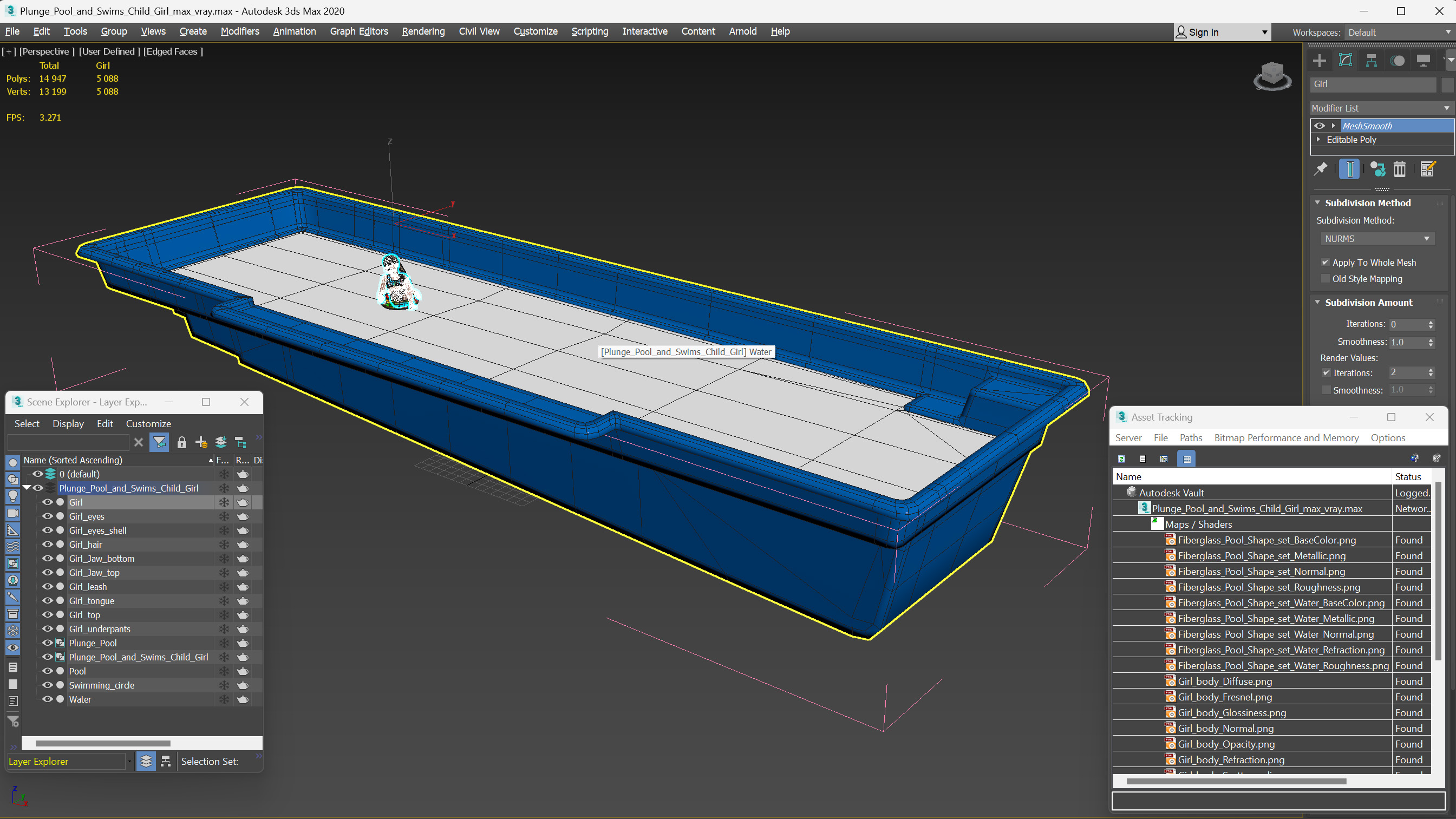Open the Modifiers menu
Screen dimensions: 1456x819
coord(240,31)
